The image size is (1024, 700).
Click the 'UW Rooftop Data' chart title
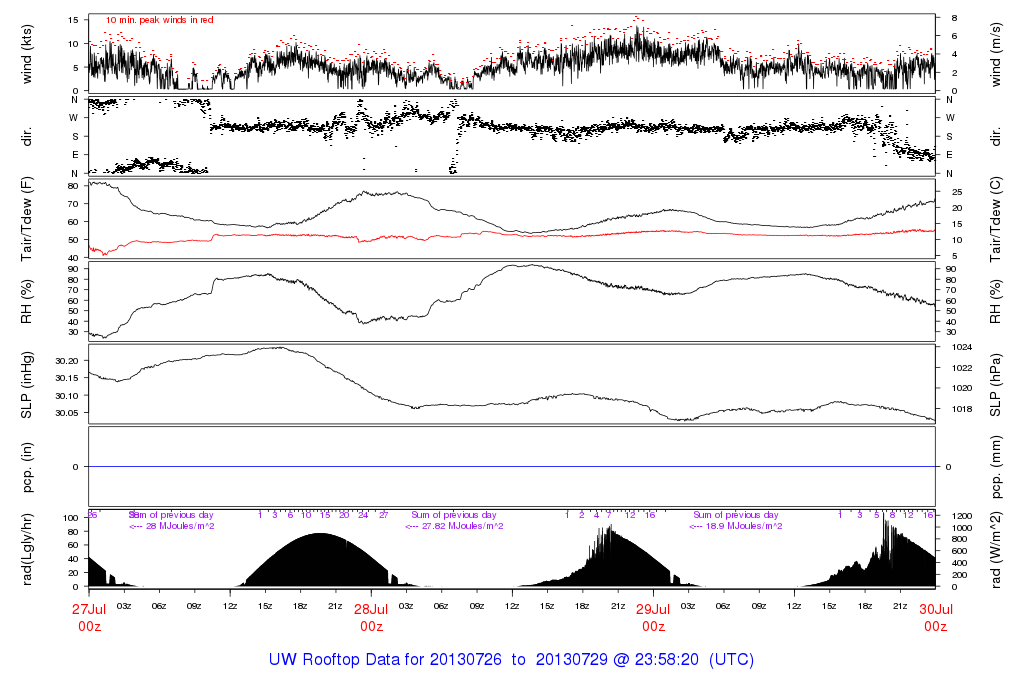511,660
